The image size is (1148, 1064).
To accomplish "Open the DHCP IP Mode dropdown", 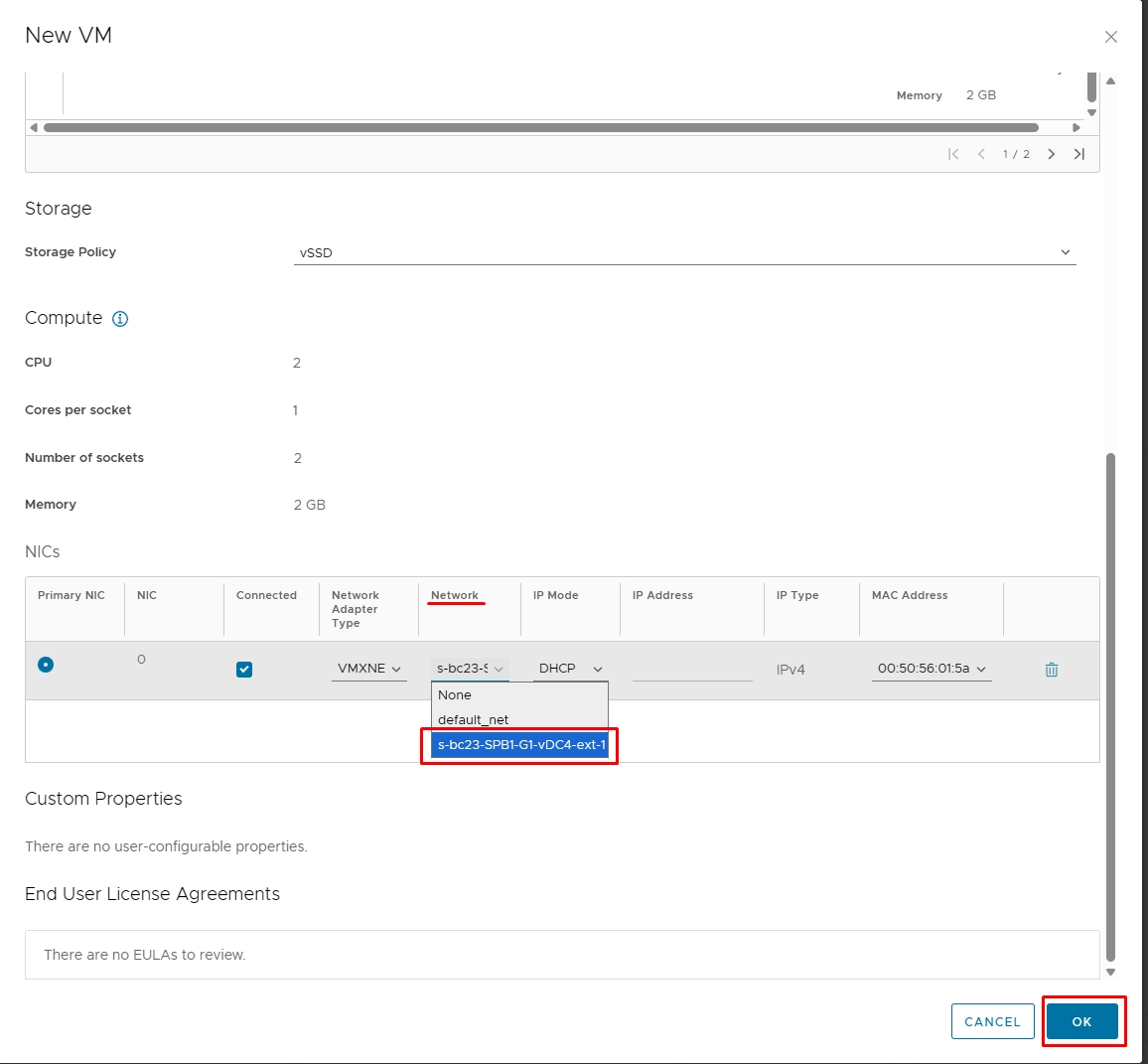I will (570, 669).
